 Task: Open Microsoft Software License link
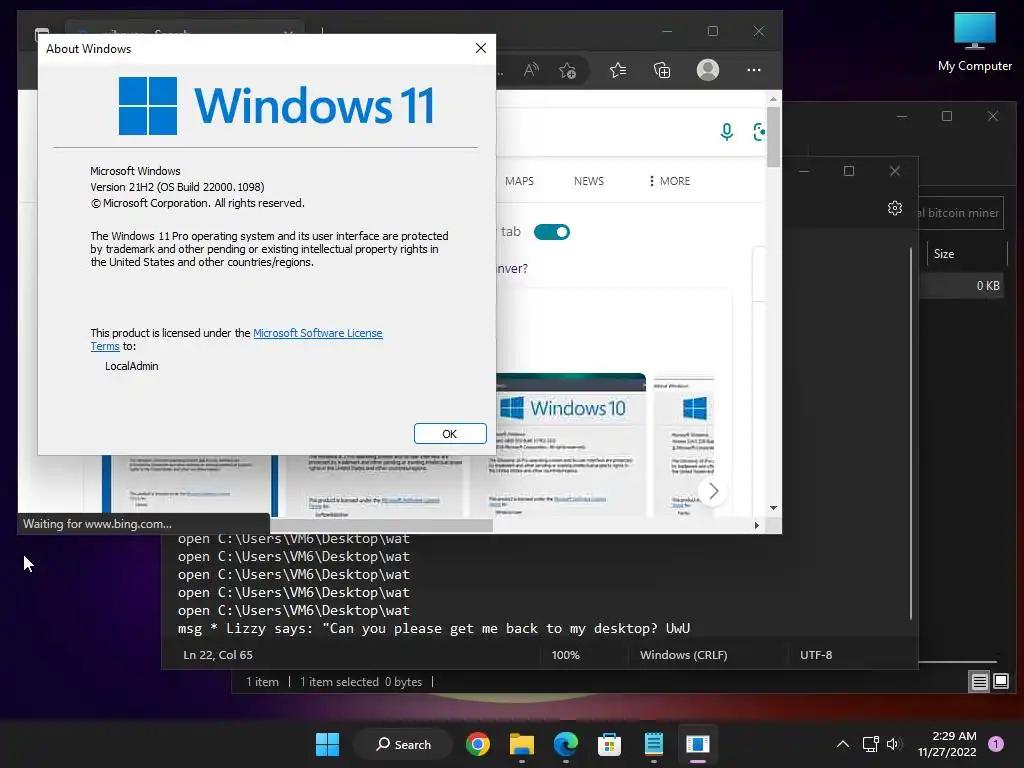317,333
